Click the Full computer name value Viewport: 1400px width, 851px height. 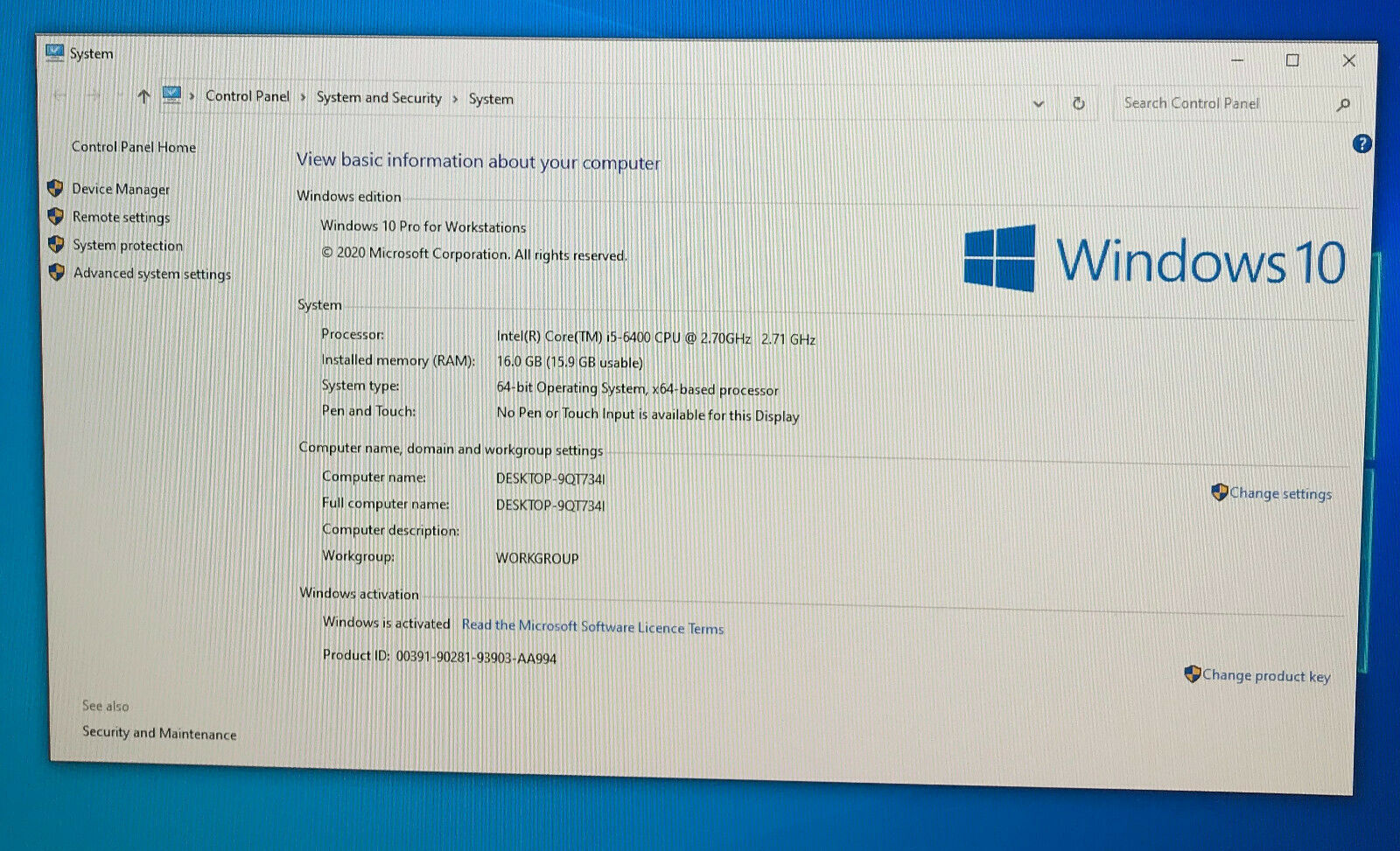pyautogui.click(x=550, y=506)
